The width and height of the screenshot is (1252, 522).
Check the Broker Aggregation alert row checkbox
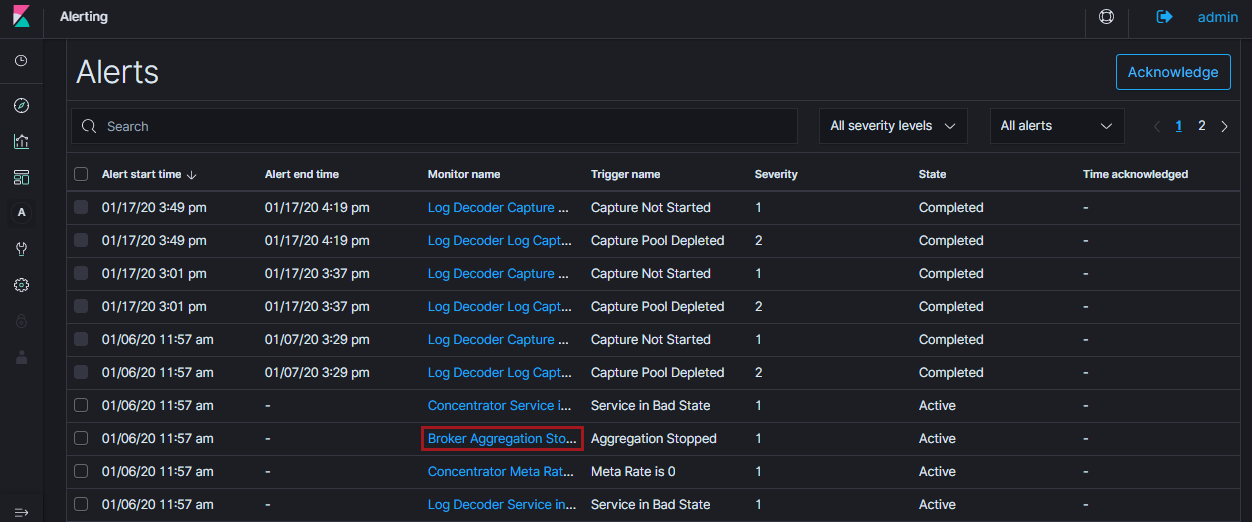coord(81,438)
